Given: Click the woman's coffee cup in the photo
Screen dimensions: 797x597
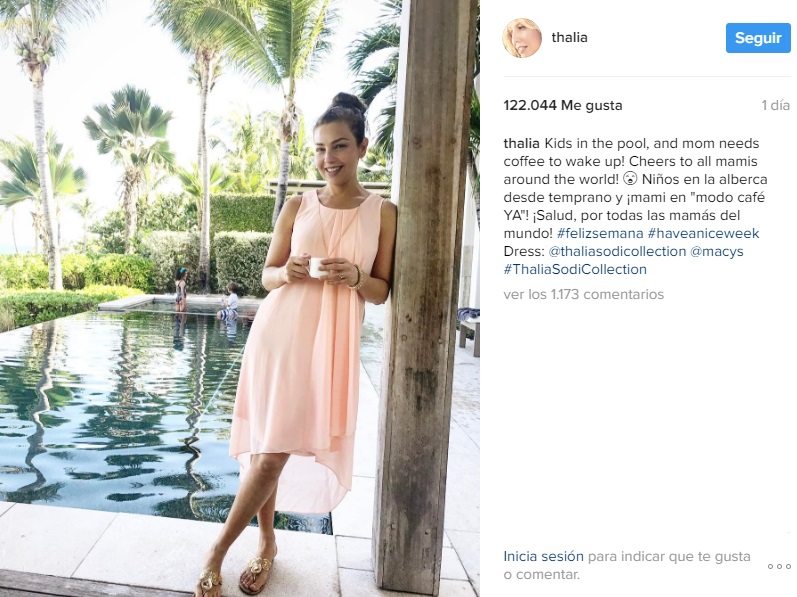Looking at the screenshot, I should click(x=317, y=267).
